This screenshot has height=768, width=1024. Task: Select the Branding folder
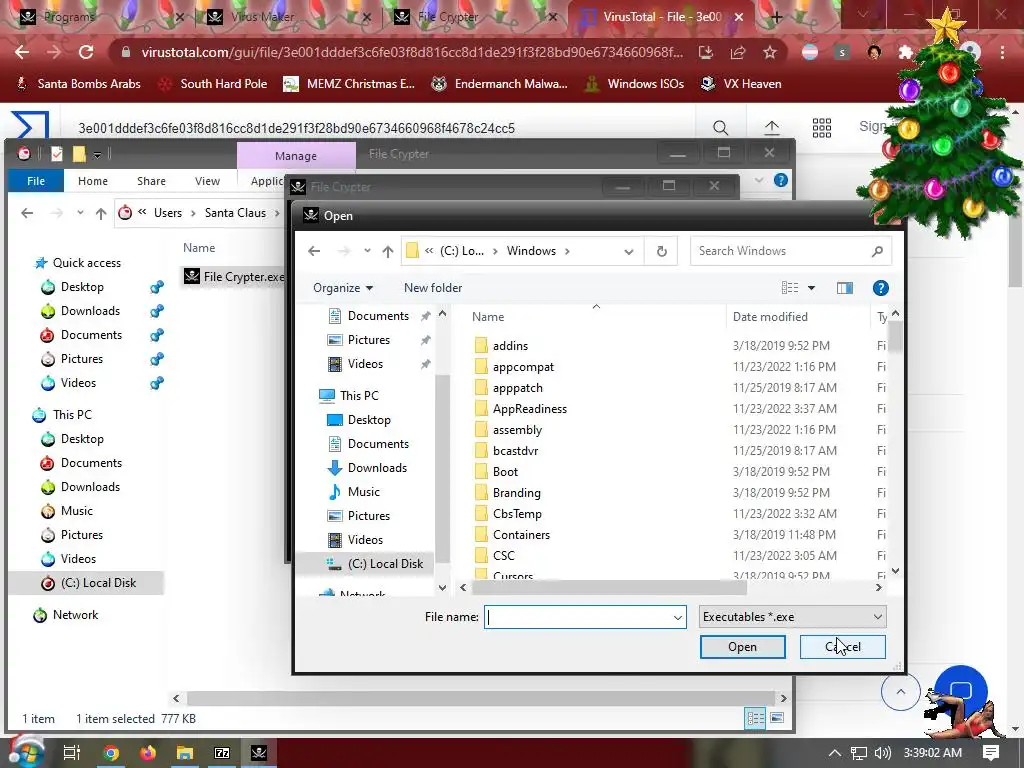click(x=517, y=492)
